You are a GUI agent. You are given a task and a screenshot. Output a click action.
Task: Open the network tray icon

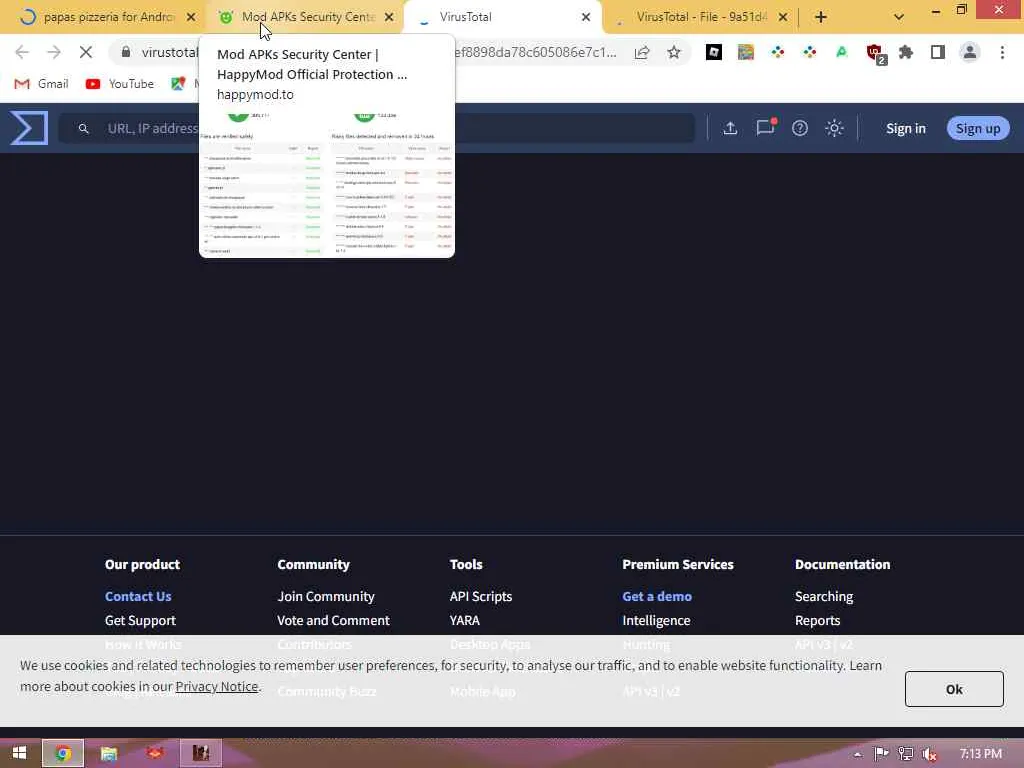(x=905, y=754)
